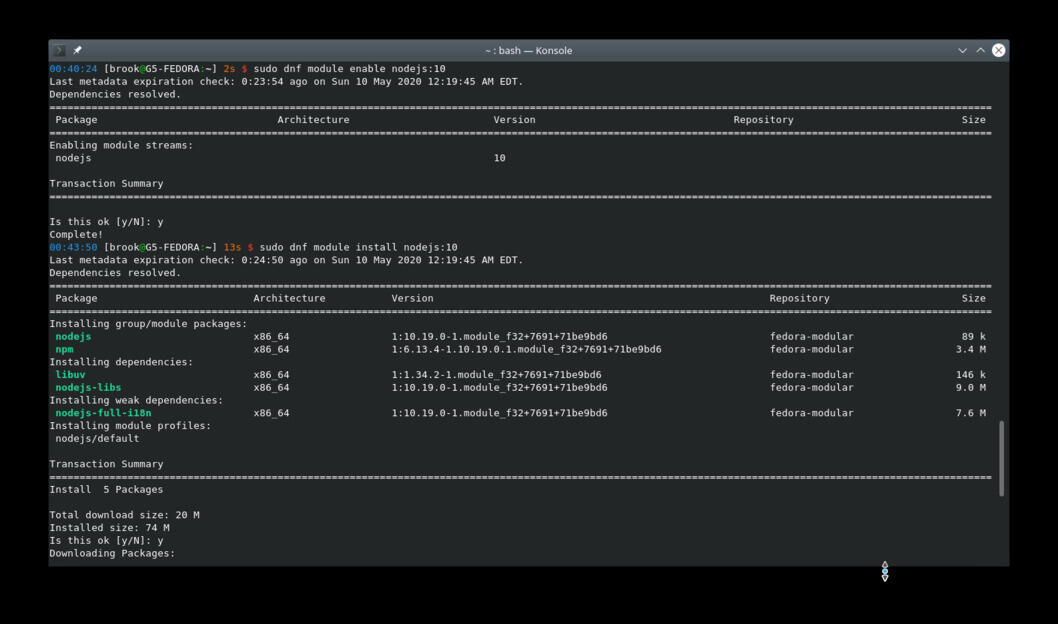Click stream version '10' in first table
Viewport: 1058px width, 624px height.
click(x=499, y=159)
